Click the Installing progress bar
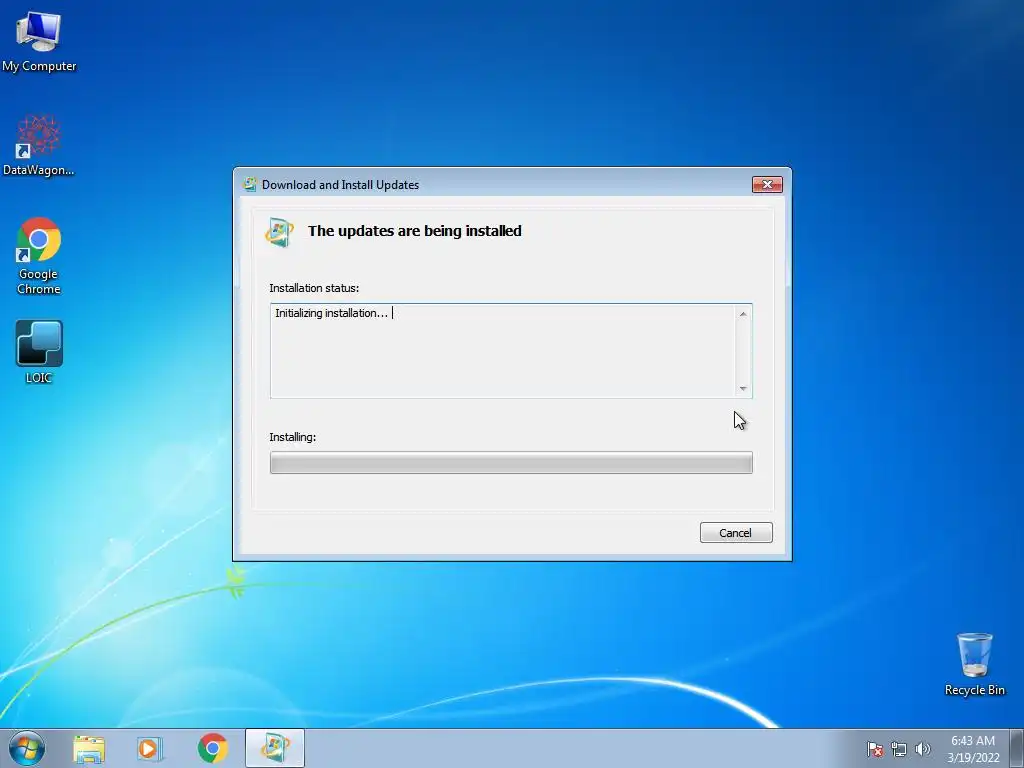Image resolution: width=1024 pixels, height=768 pixels. pyautogui.click(x=511, y=462)
